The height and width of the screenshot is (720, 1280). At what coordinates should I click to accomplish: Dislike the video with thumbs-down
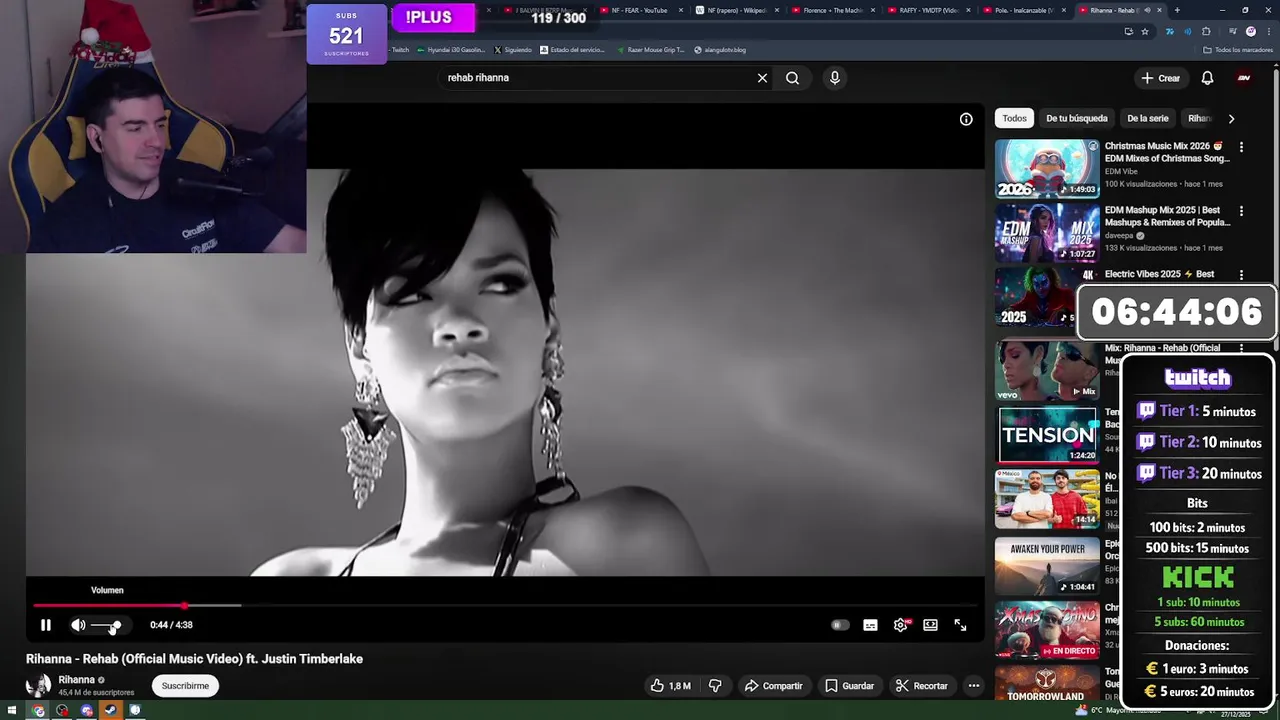coord(715,686)
